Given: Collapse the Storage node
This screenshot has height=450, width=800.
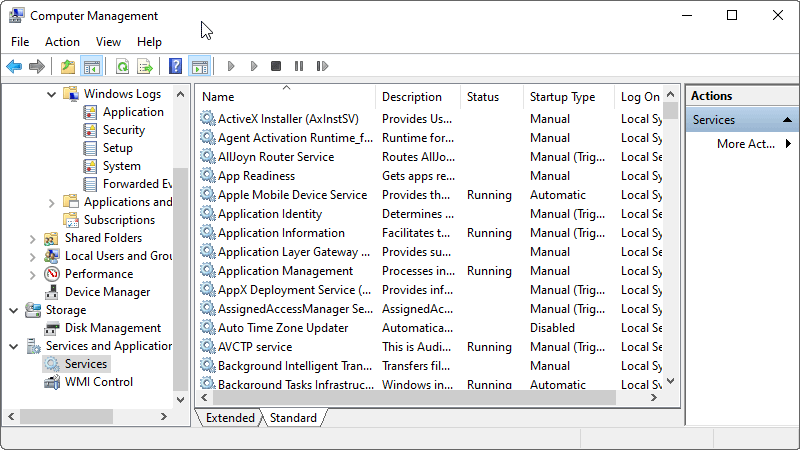Looking at the screenshot, I should pyautogui.click(x=14, y=310).
